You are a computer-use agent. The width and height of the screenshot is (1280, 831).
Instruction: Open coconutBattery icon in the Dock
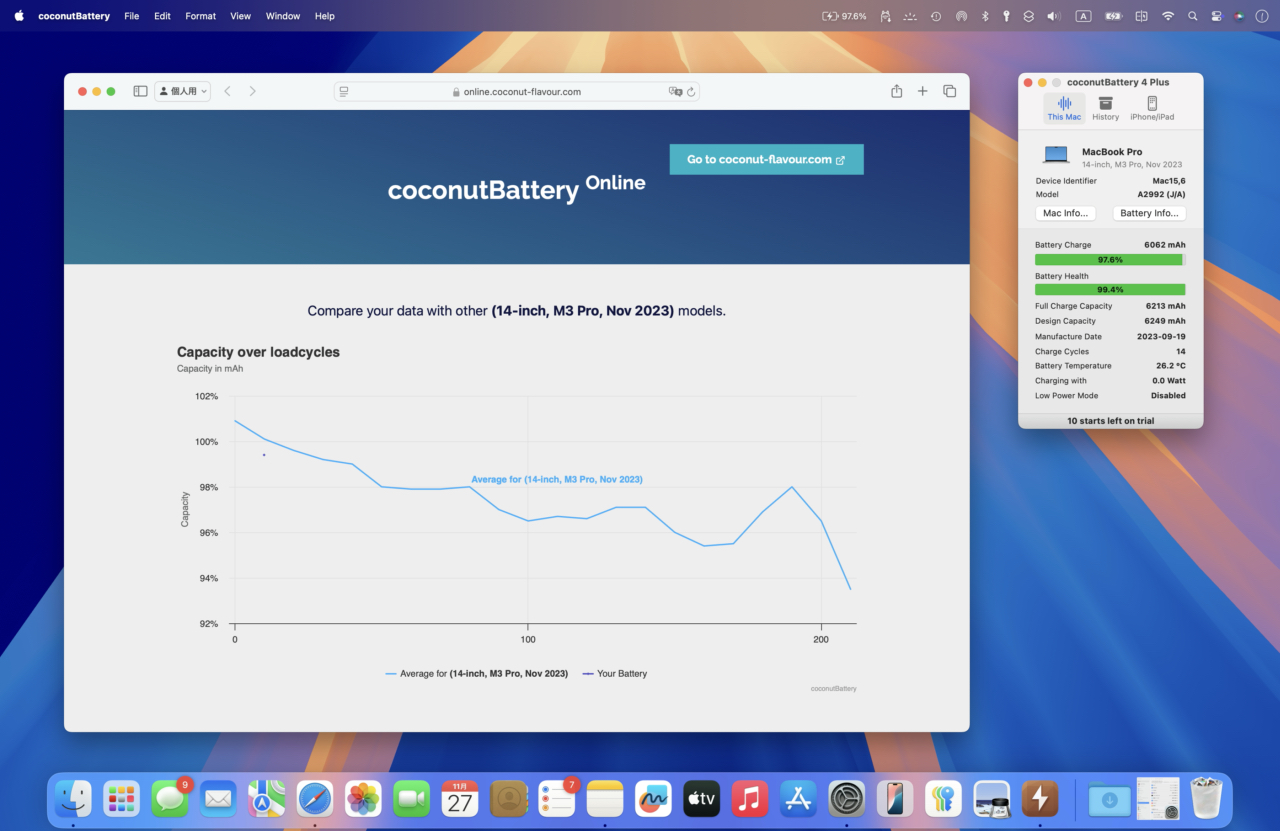(x=1039, y=798)
